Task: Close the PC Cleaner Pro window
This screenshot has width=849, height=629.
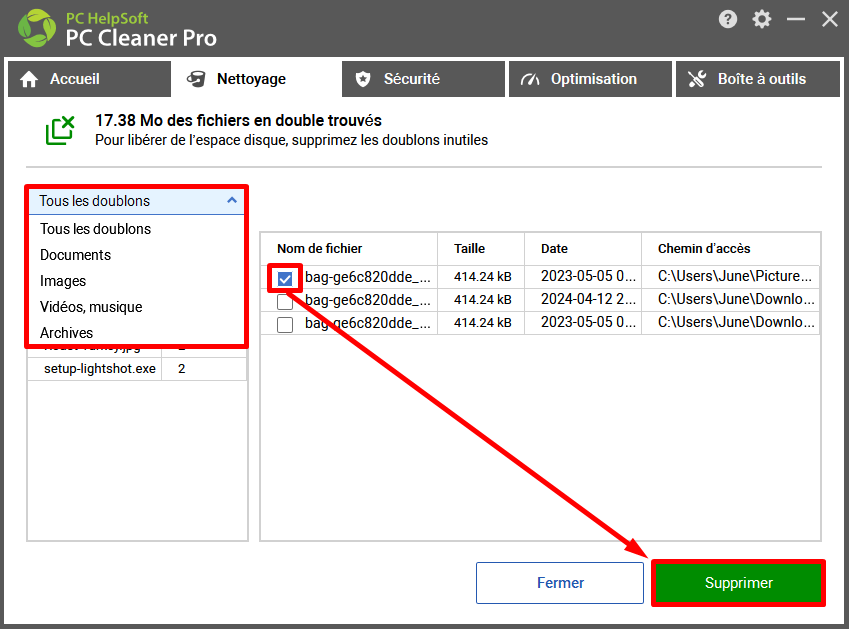Action: (x=830, y=19)
